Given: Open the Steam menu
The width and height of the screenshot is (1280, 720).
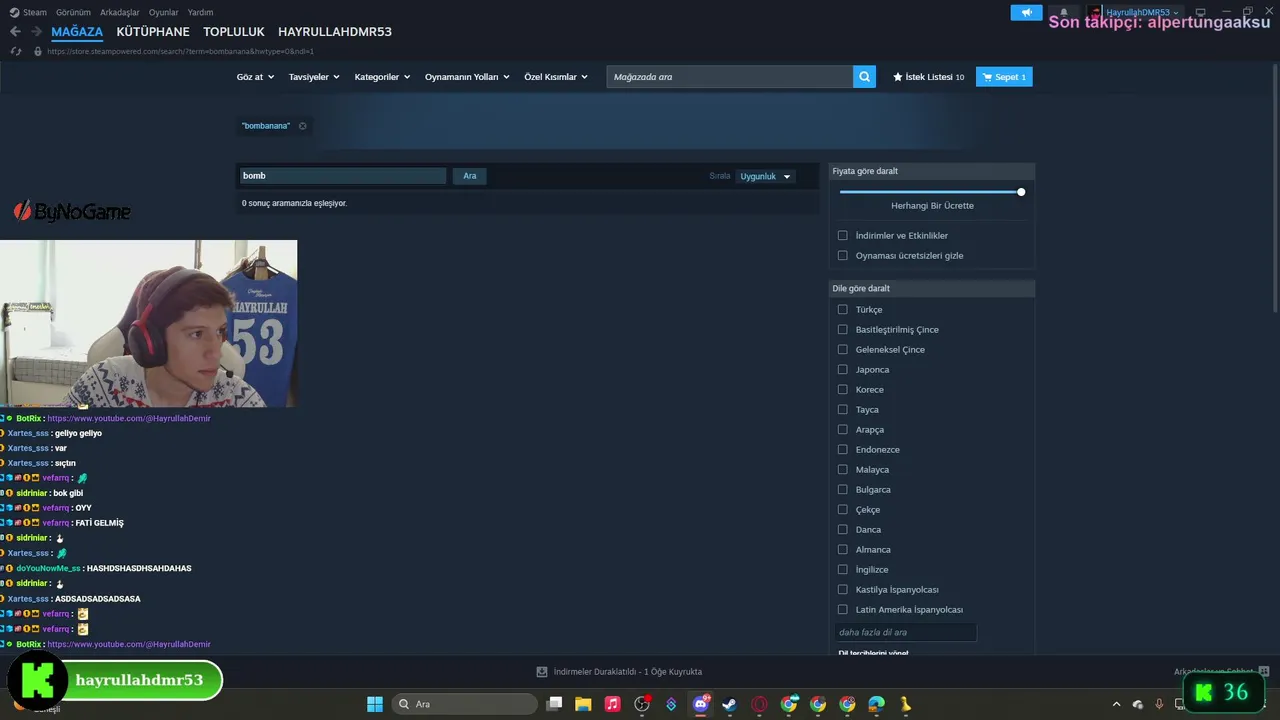Looking at the screenshot, I should [x=28, y=12].
